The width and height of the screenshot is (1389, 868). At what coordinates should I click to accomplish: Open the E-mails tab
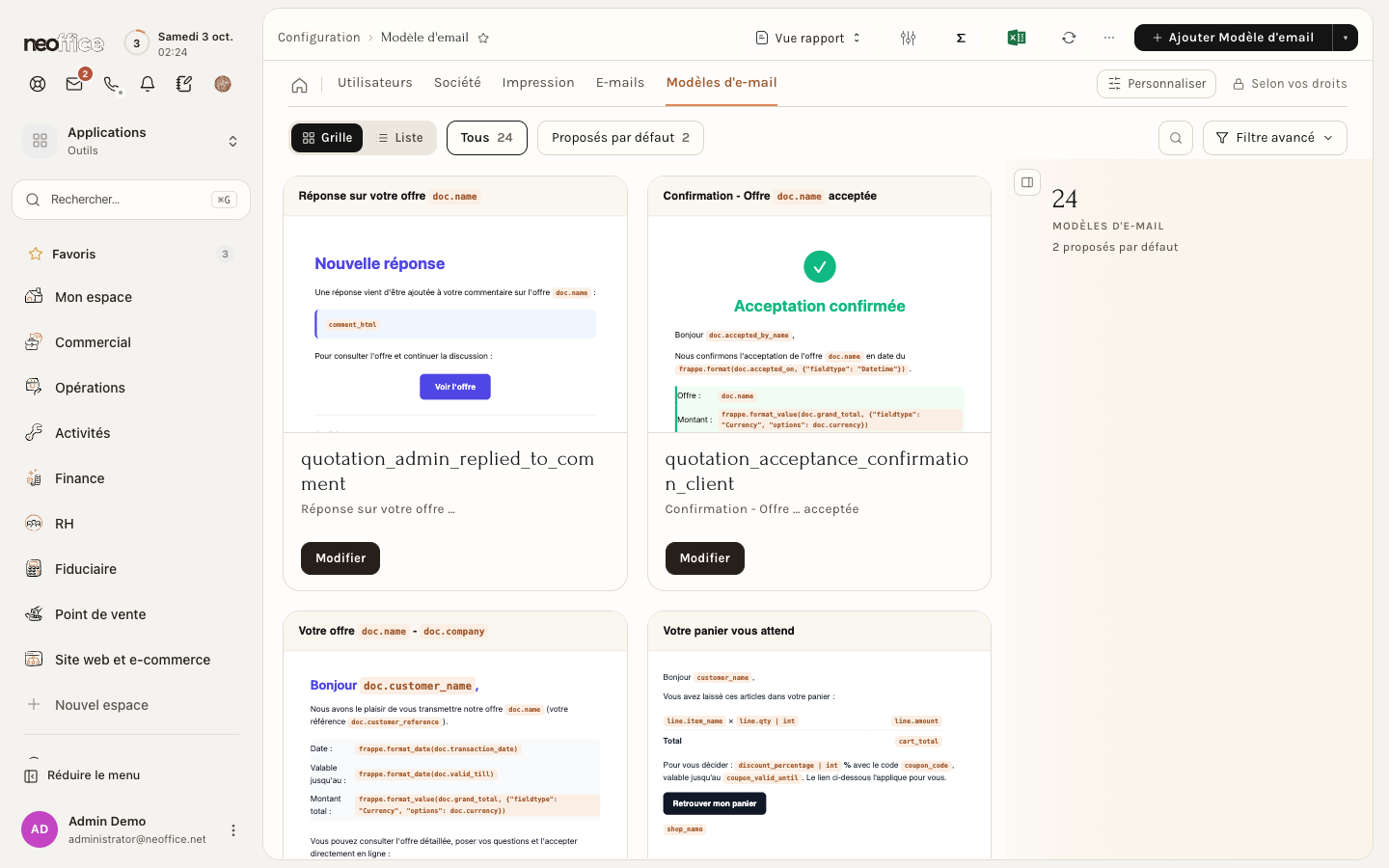click(x=620, y=83)
